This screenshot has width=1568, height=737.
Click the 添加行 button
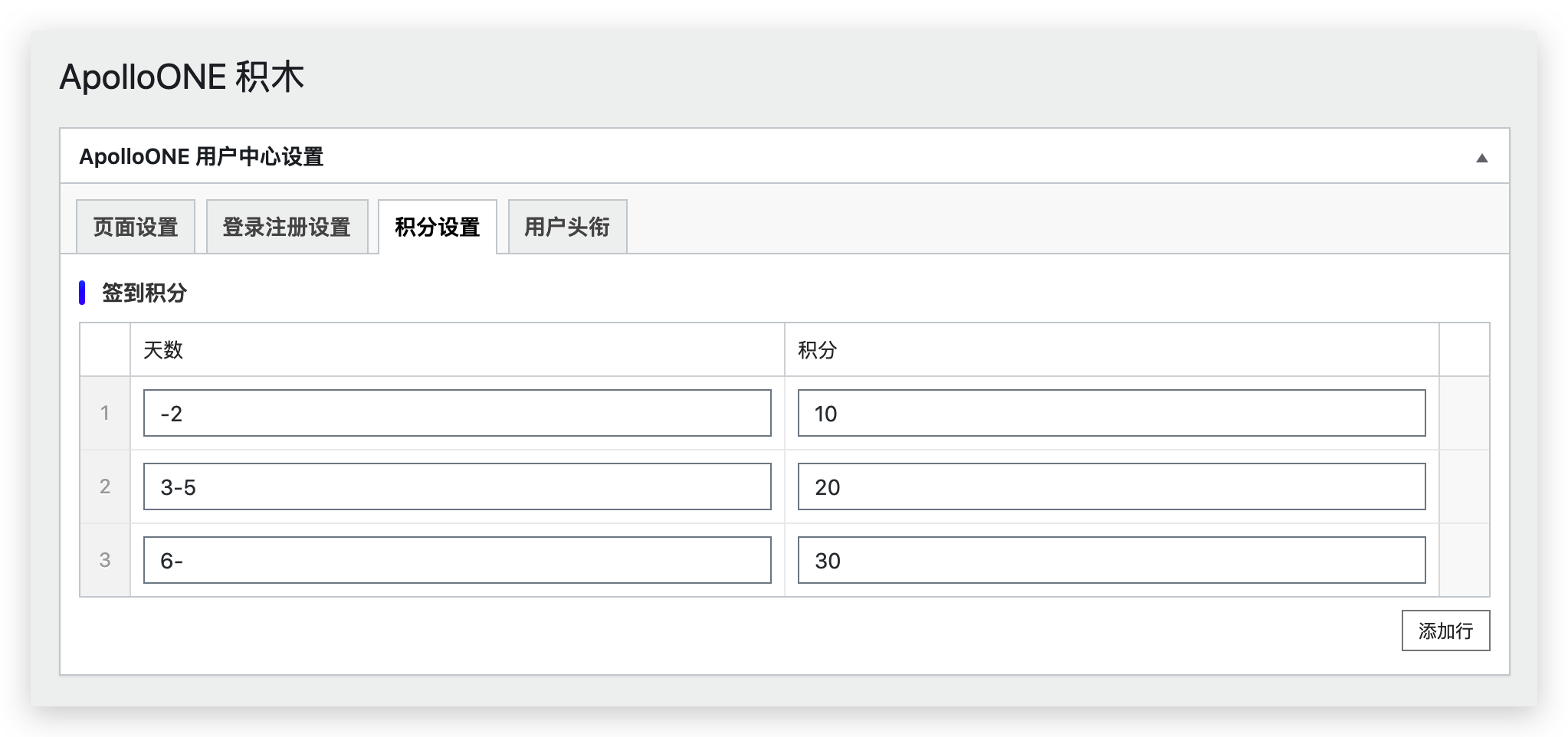pyautogui.click(x=1445, y=631)
